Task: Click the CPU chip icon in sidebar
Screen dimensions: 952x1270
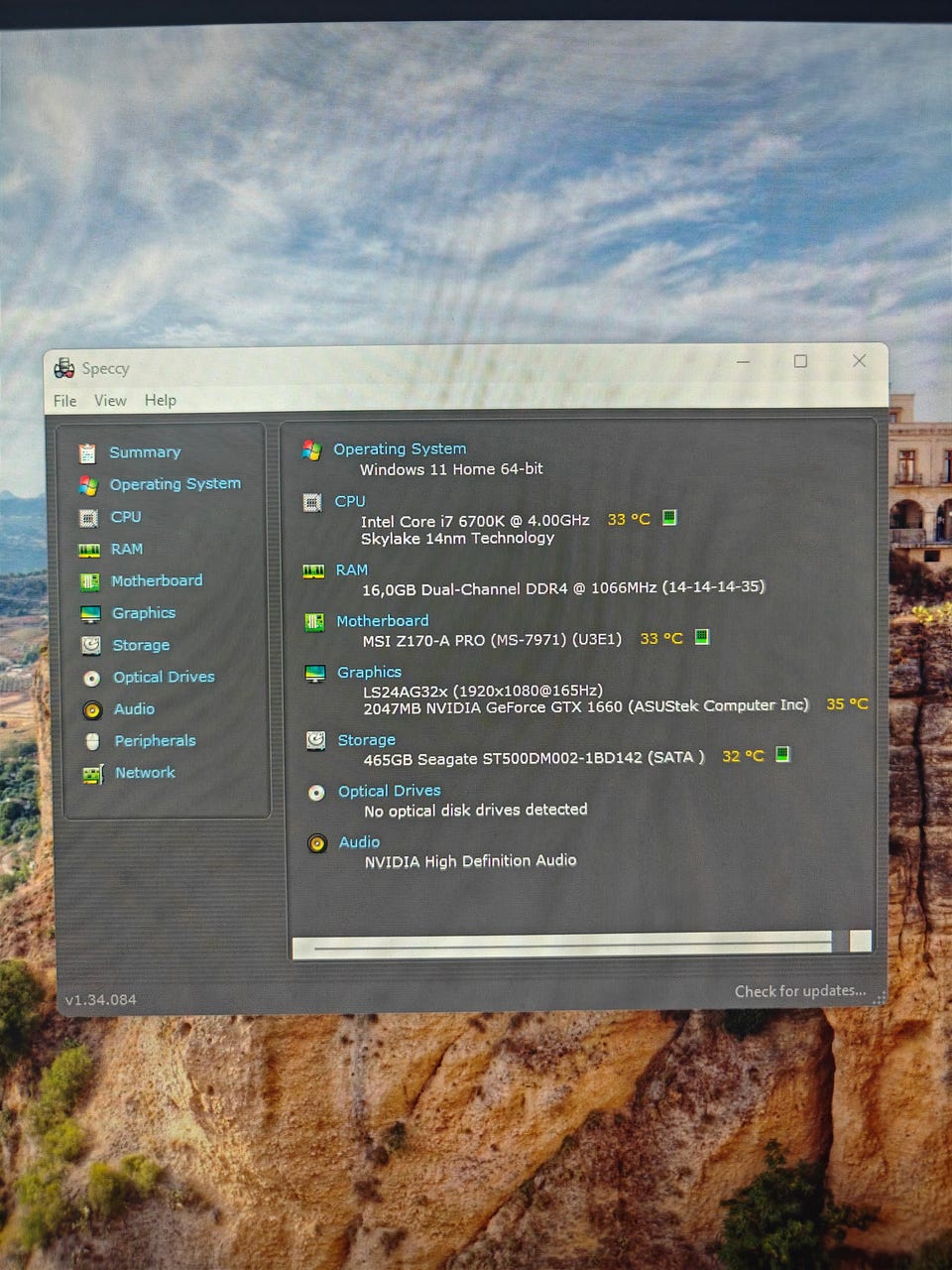Action: pos(88,518)
